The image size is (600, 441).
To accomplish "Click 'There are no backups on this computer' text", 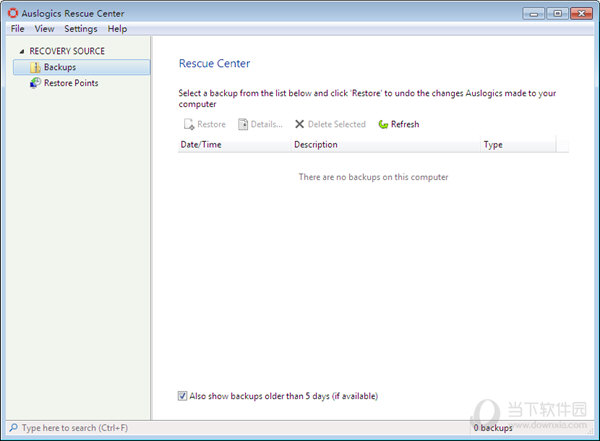I will coord(373,177).
